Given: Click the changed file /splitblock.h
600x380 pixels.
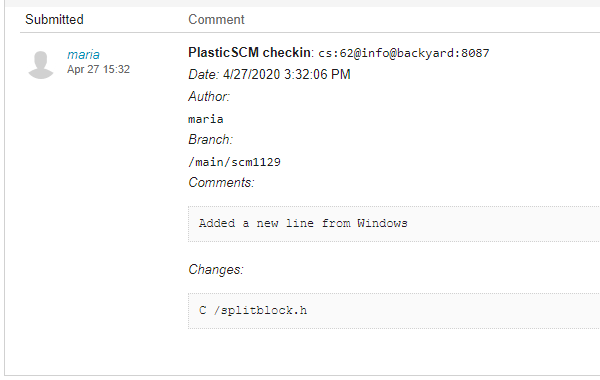Looking at the screenshot, I should [x=260, y=310].
